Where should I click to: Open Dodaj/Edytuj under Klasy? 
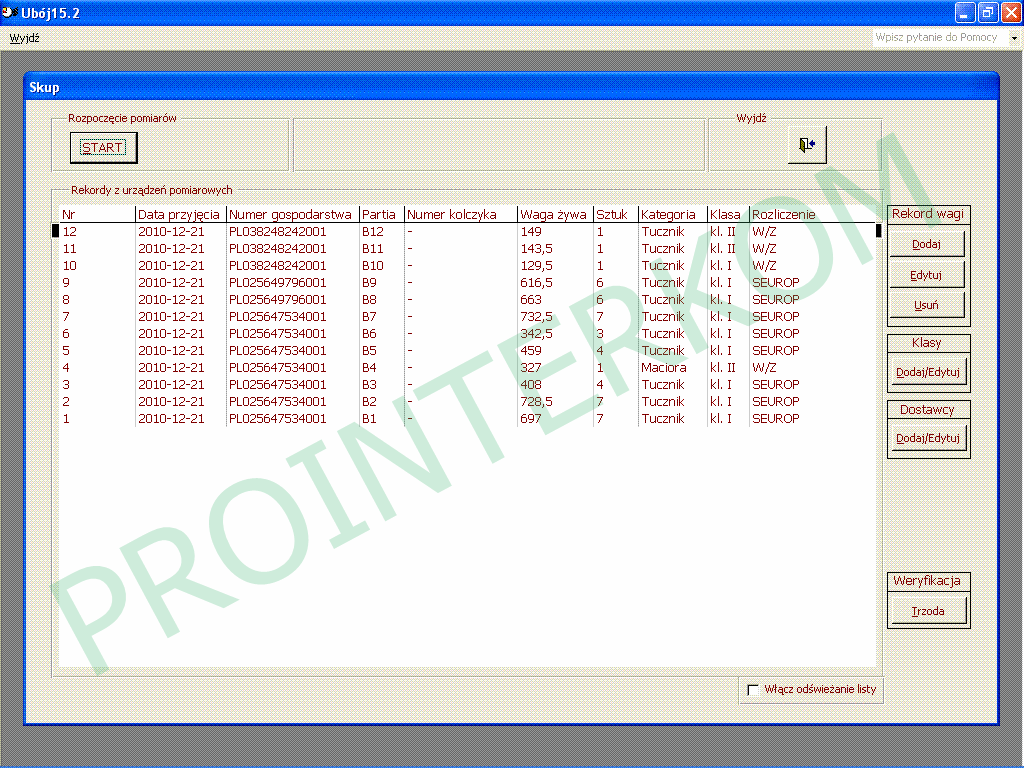point(927,372)
